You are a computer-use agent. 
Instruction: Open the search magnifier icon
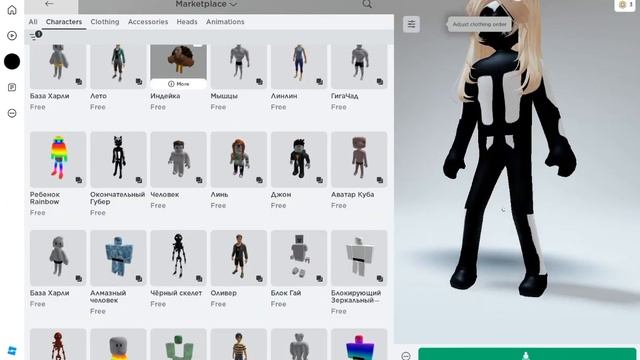click(367, 4)
